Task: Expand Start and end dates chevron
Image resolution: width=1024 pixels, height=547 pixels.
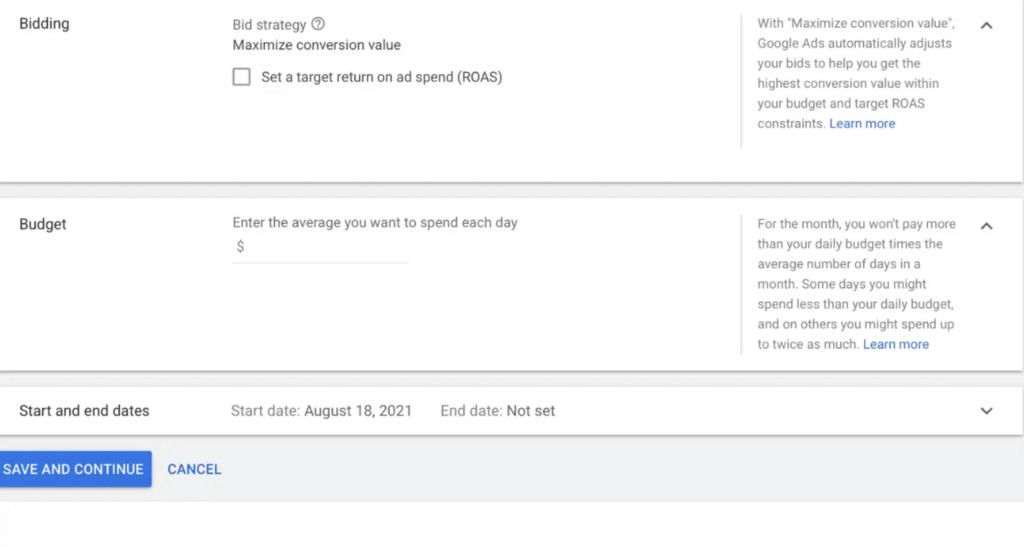Action: 986,410
